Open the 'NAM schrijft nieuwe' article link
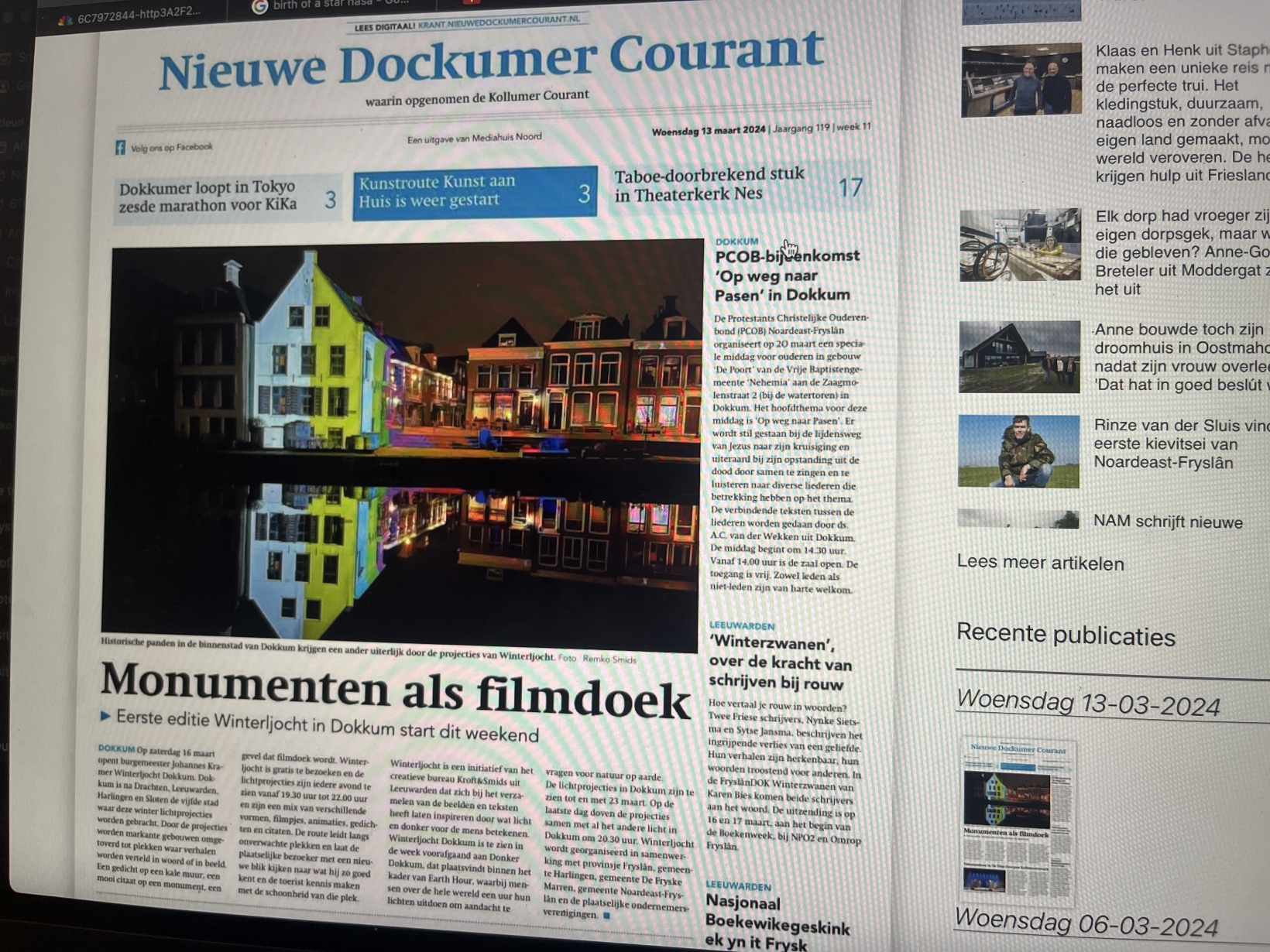This screenshot has height=952, width=1270. (1168, 522)
